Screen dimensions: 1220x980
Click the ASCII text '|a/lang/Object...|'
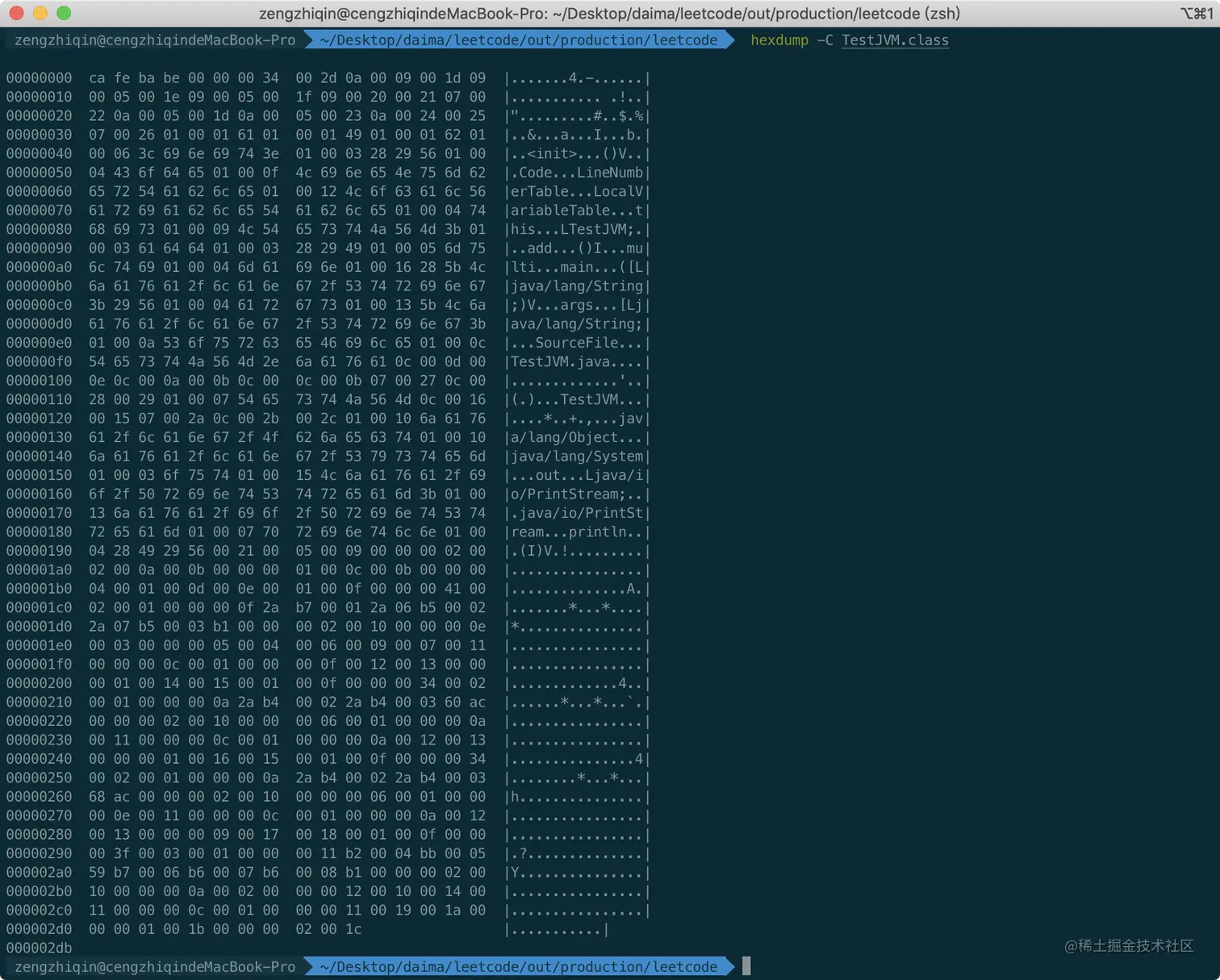(577, 437)
